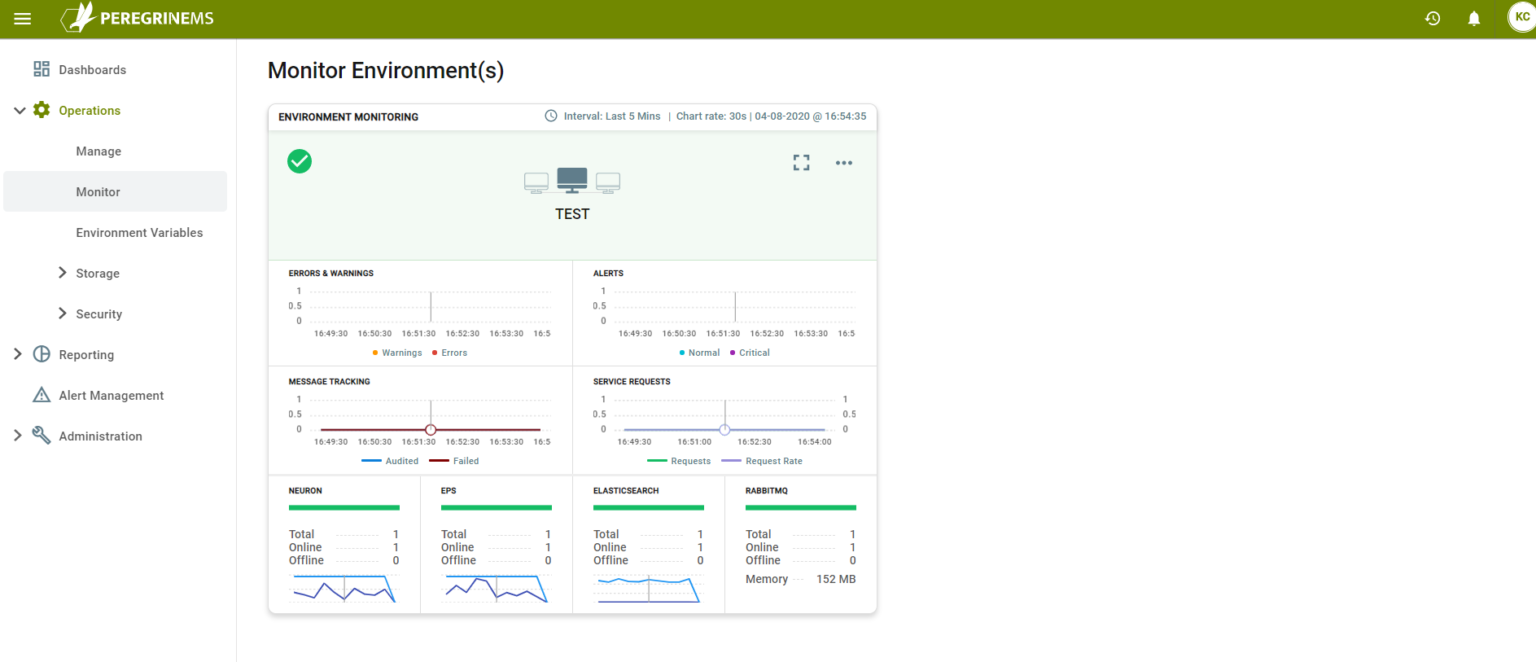Click the Operations gear icon
Image resolution: width=1536 pixels, height=662 pixels.
coord(42,110)
